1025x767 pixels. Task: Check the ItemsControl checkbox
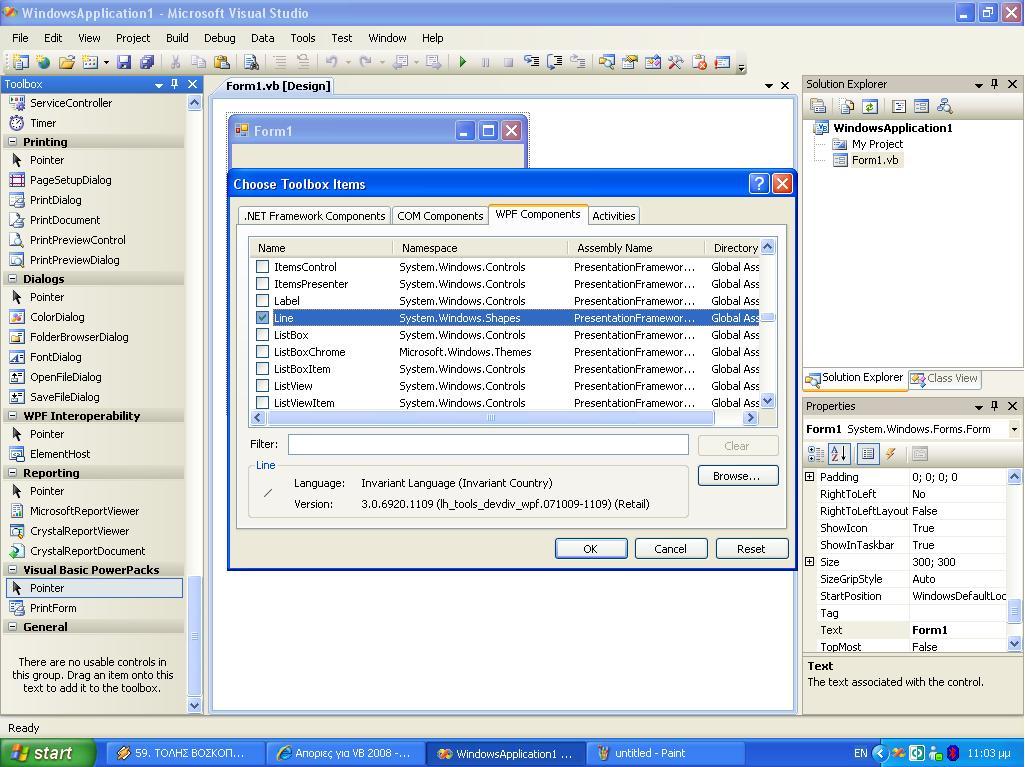tap(262, 267)
